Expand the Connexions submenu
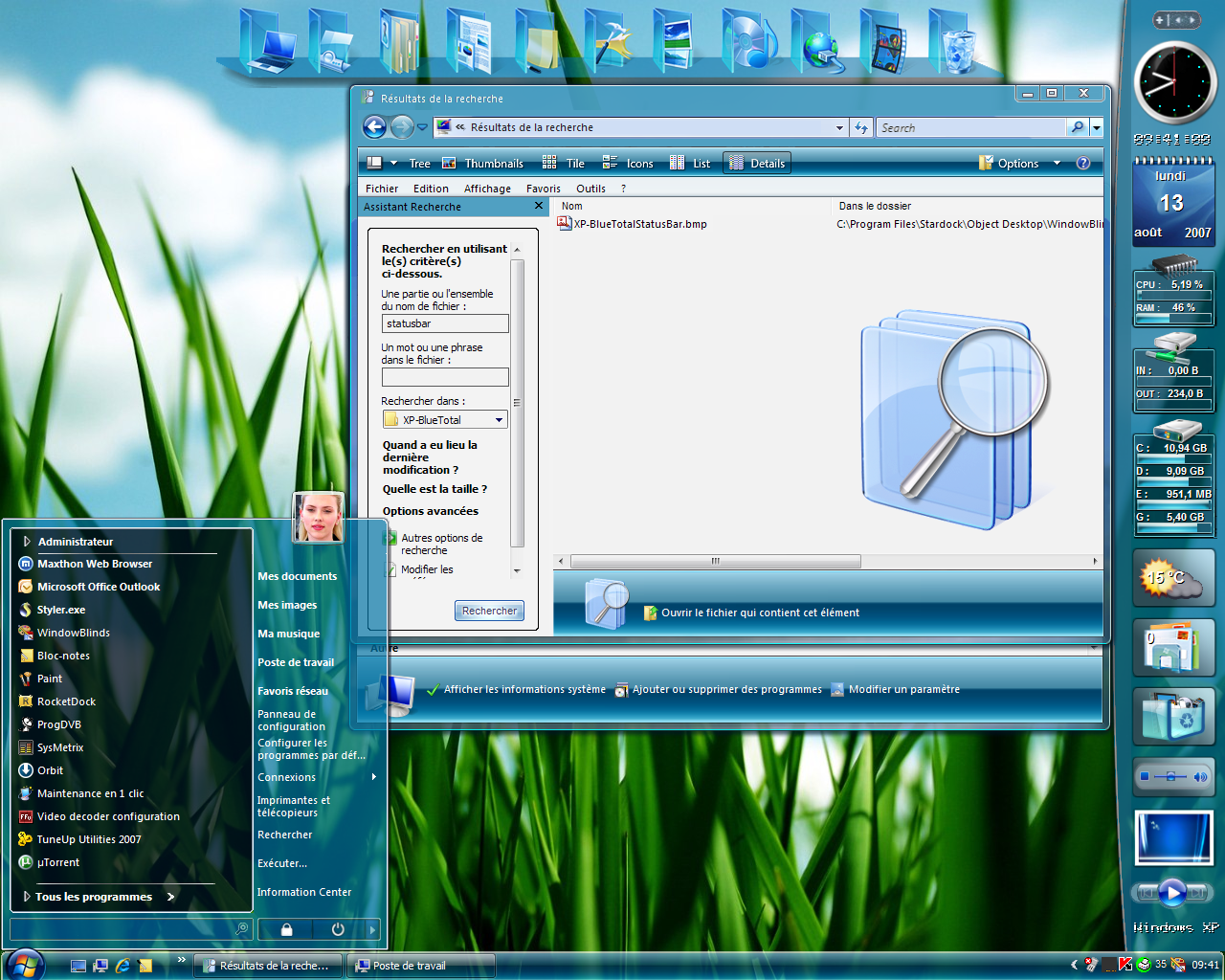 [x=317, y=777]
